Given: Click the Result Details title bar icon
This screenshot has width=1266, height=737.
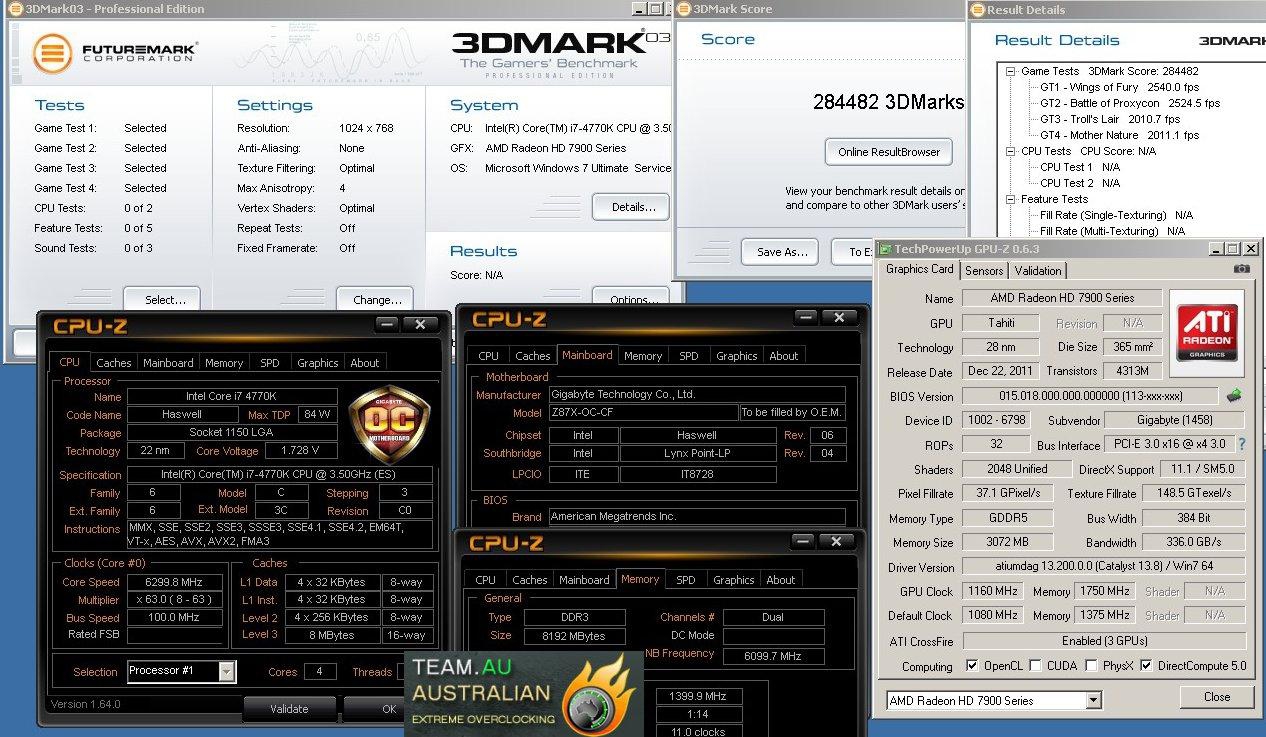Looking at the screenshot, I should (x=977, y=10).
